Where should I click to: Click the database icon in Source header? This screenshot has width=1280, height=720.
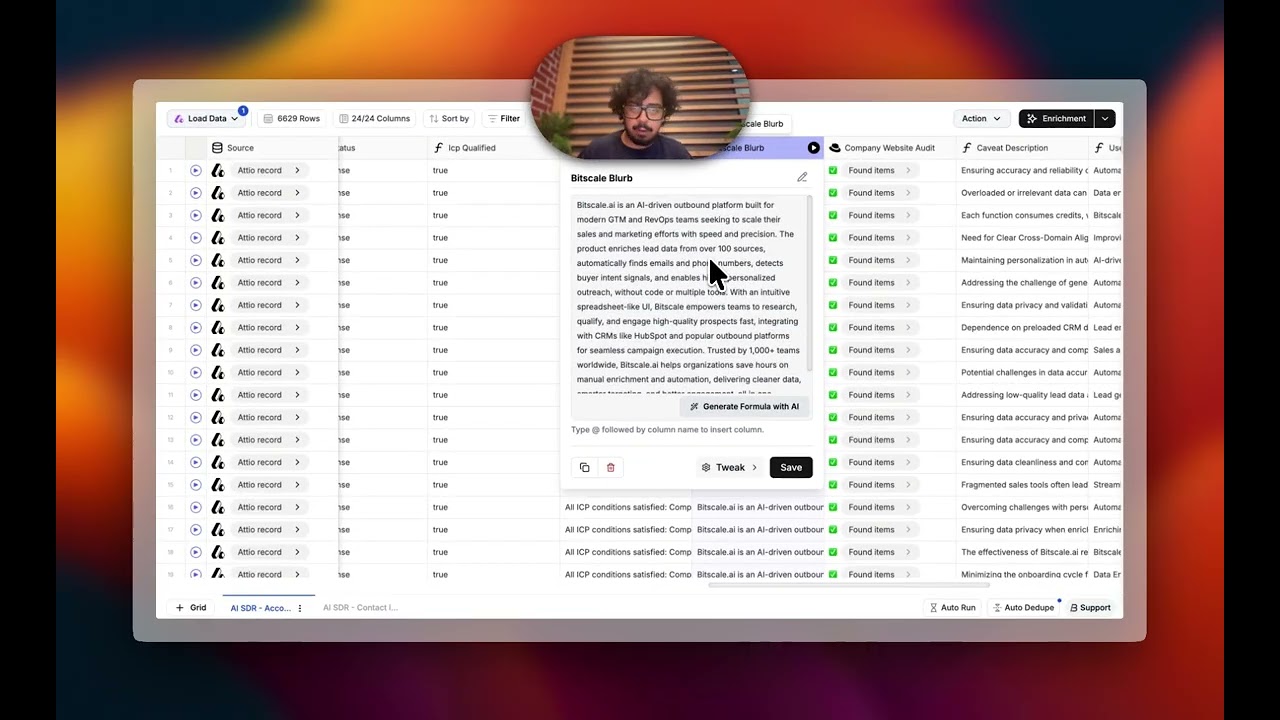pos(217,148)
